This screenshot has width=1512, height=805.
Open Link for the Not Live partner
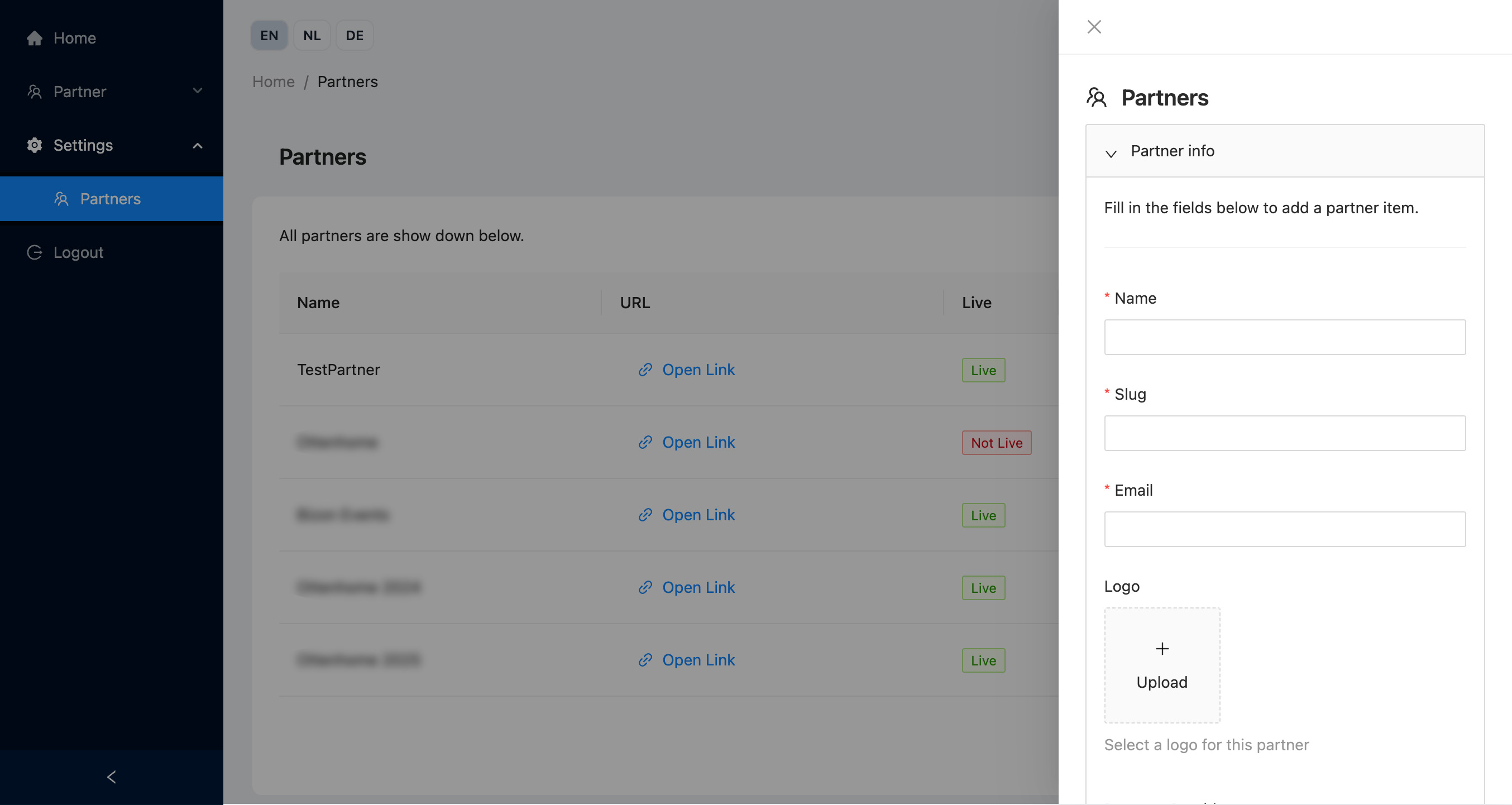tap(698, 442)
